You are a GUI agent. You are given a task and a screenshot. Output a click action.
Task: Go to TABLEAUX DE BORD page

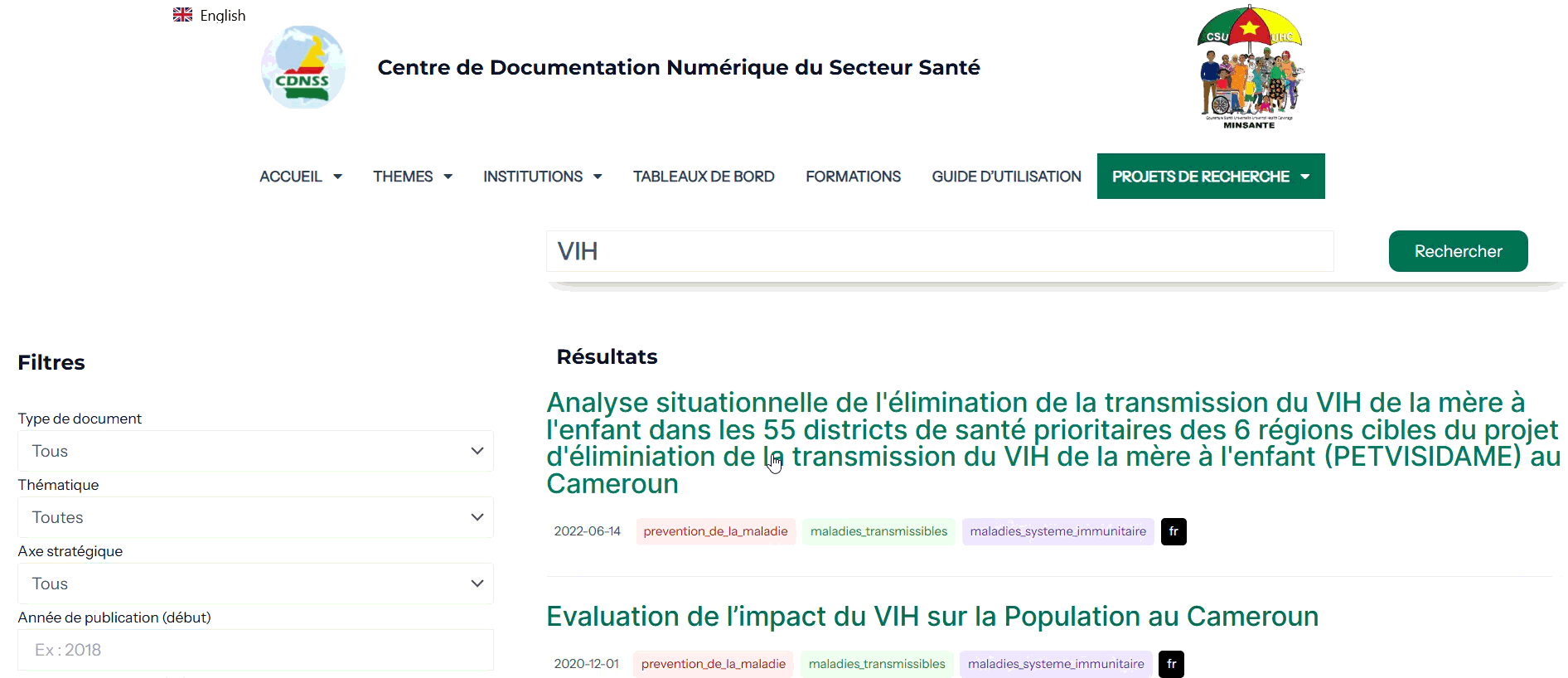(704, 177)
